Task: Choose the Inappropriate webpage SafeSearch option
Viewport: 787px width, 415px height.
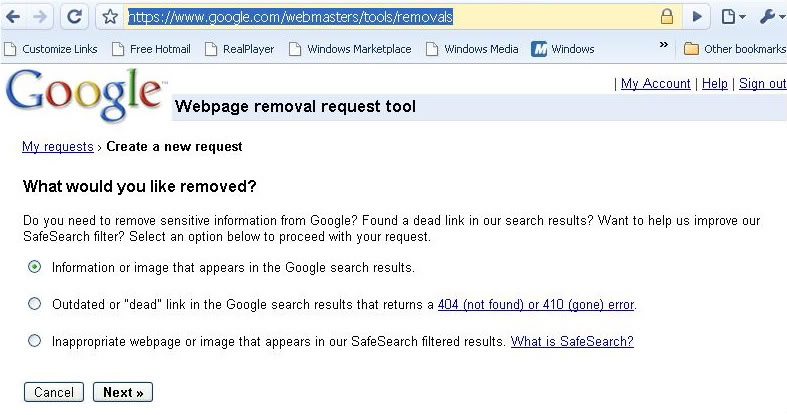Action: coord(35,341)
